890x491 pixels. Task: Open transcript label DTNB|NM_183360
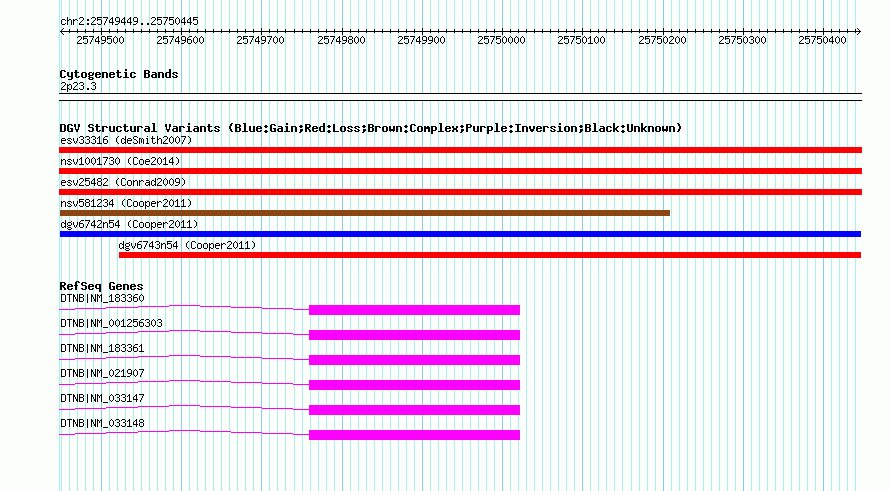(102, 299)
